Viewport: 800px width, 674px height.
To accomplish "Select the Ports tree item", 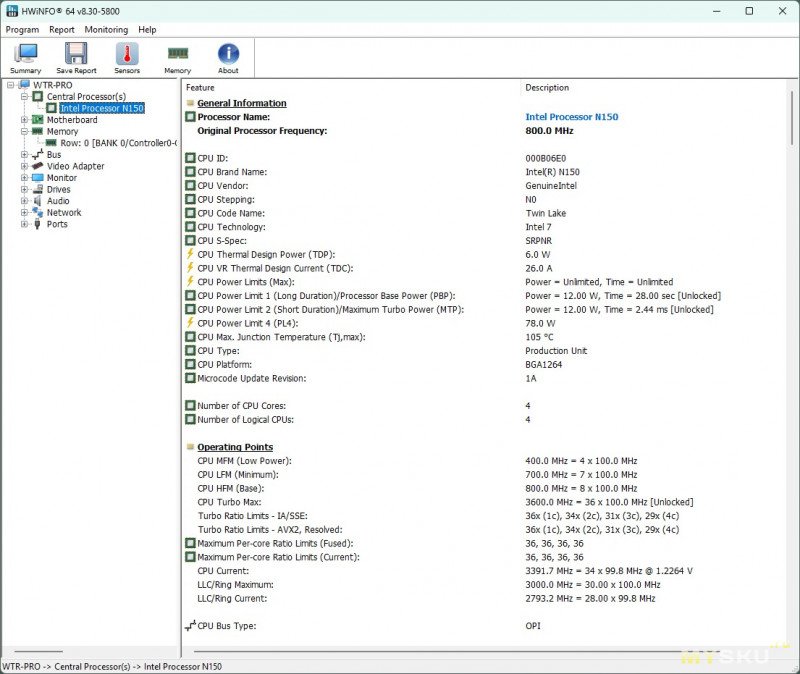I will (57, 224).
